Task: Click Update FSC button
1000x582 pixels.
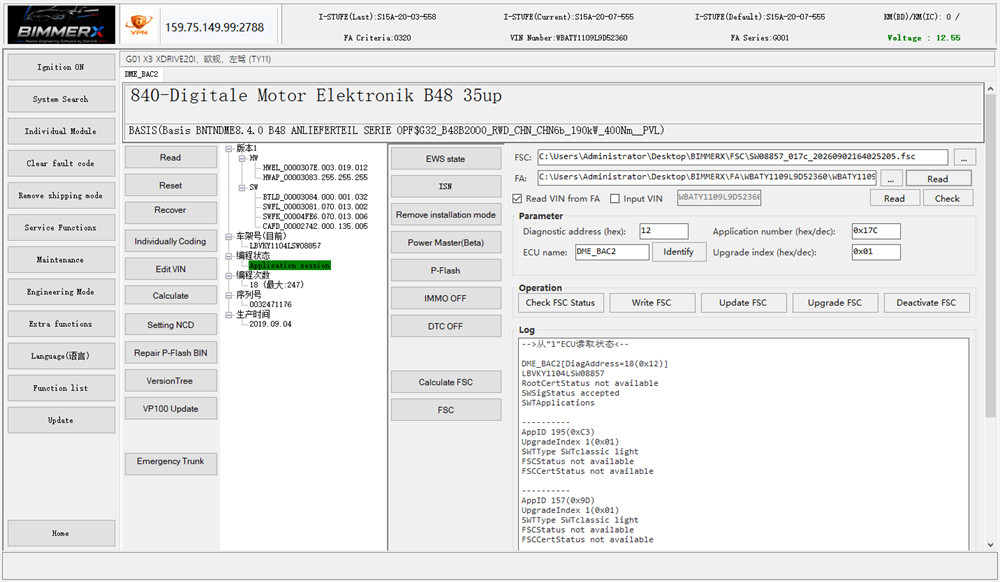Action: pos(743,303)
